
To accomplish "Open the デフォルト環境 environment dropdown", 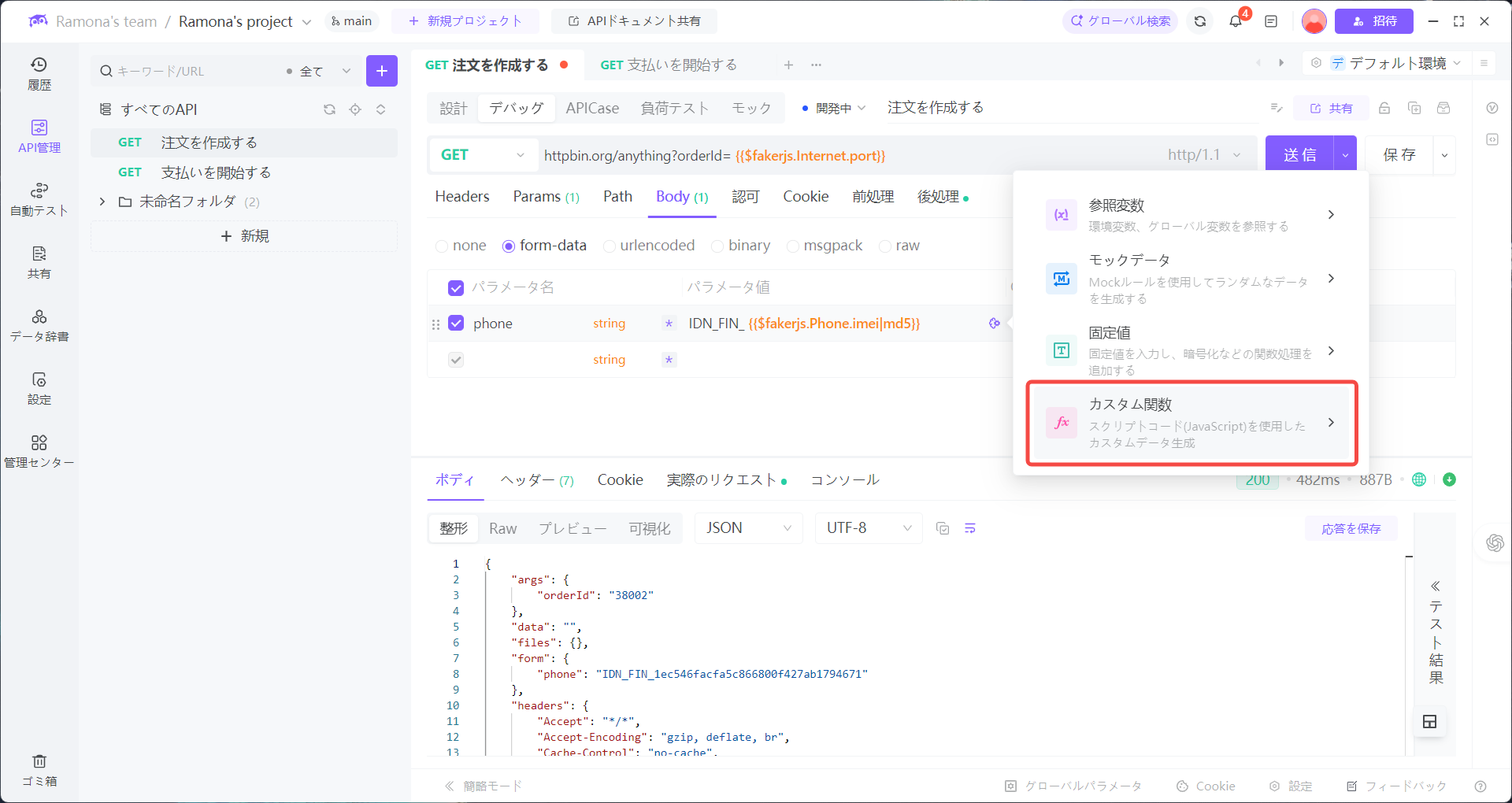I will pyautogui.click(x=1400, y=63).
